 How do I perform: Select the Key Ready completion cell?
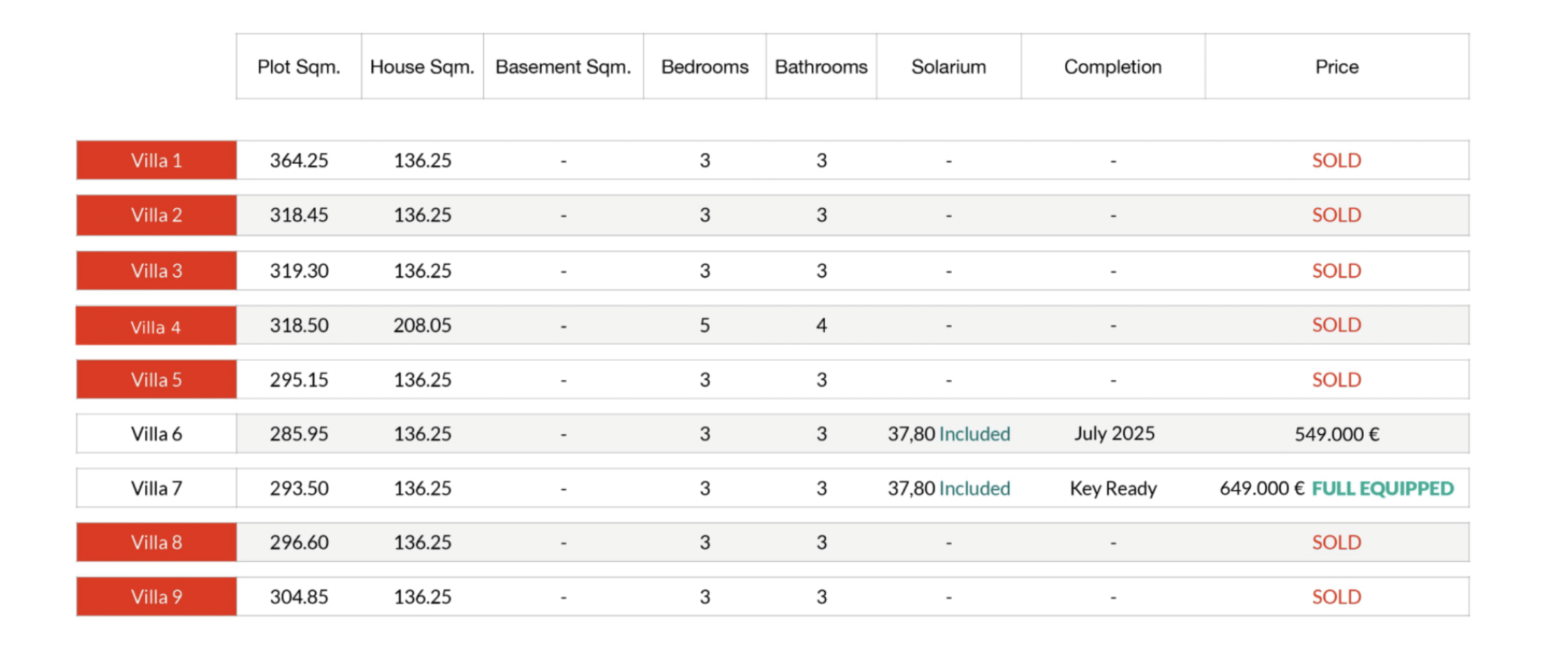(x=1114, y=489)
